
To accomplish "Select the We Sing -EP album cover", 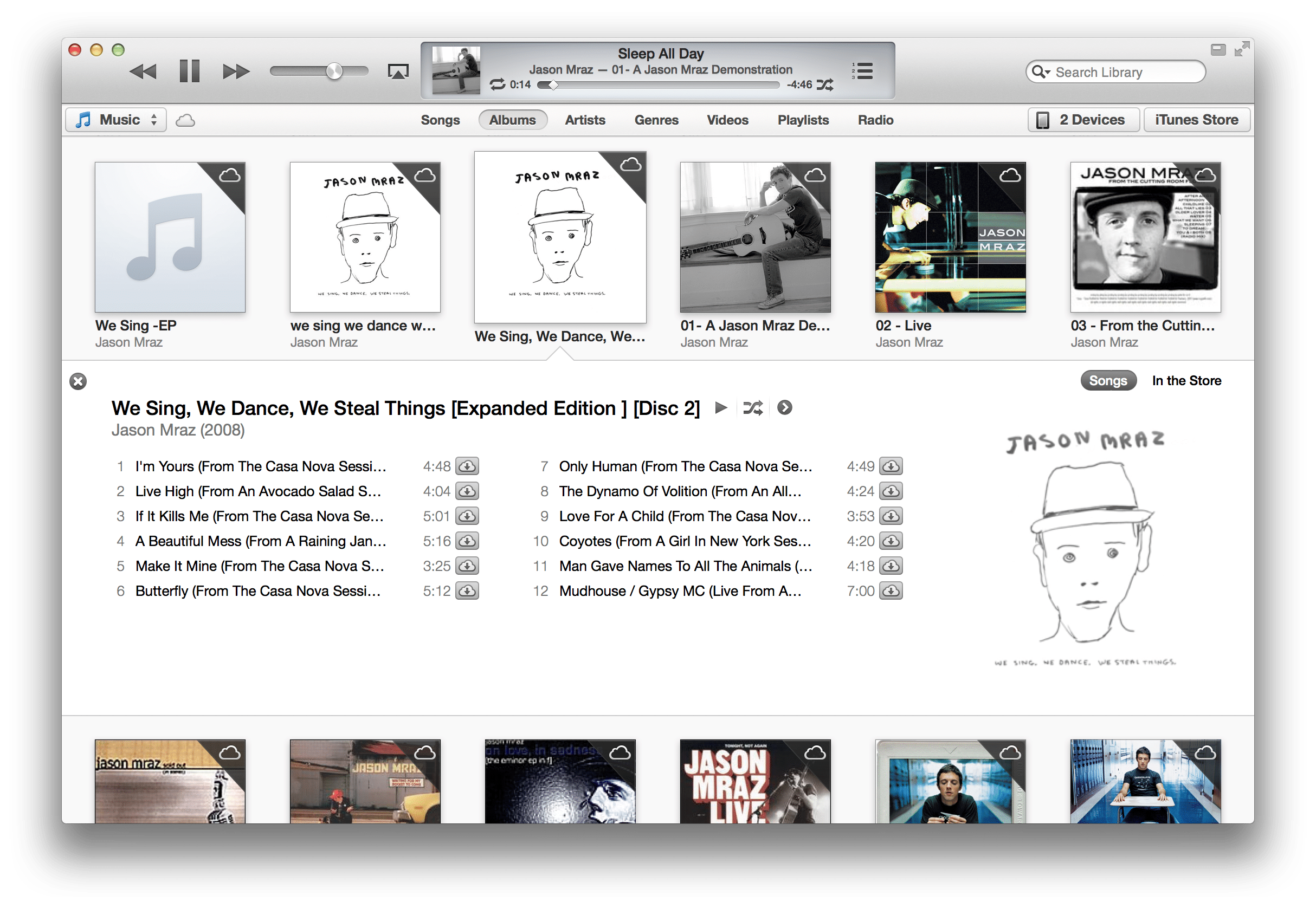I will pos(170,237).
